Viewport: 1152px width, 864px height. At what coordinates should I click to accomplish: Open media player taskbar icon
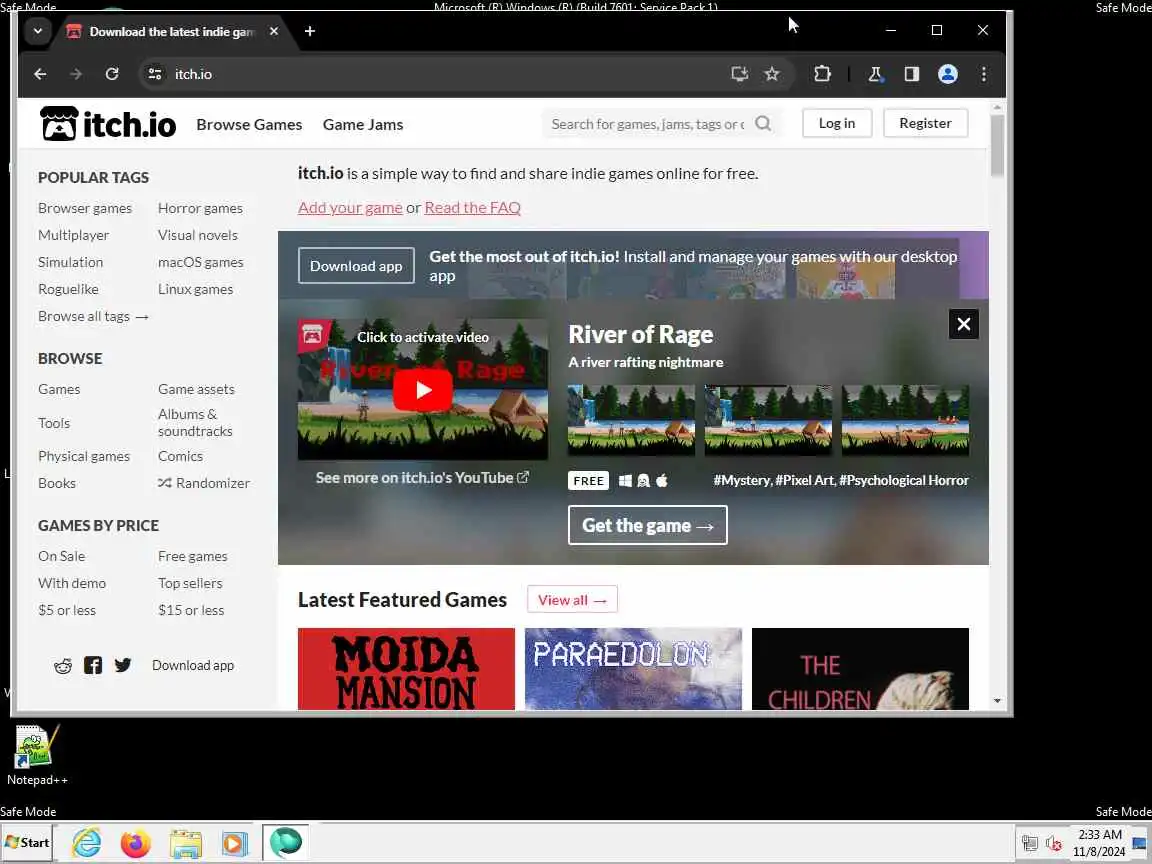coord(234,843)
